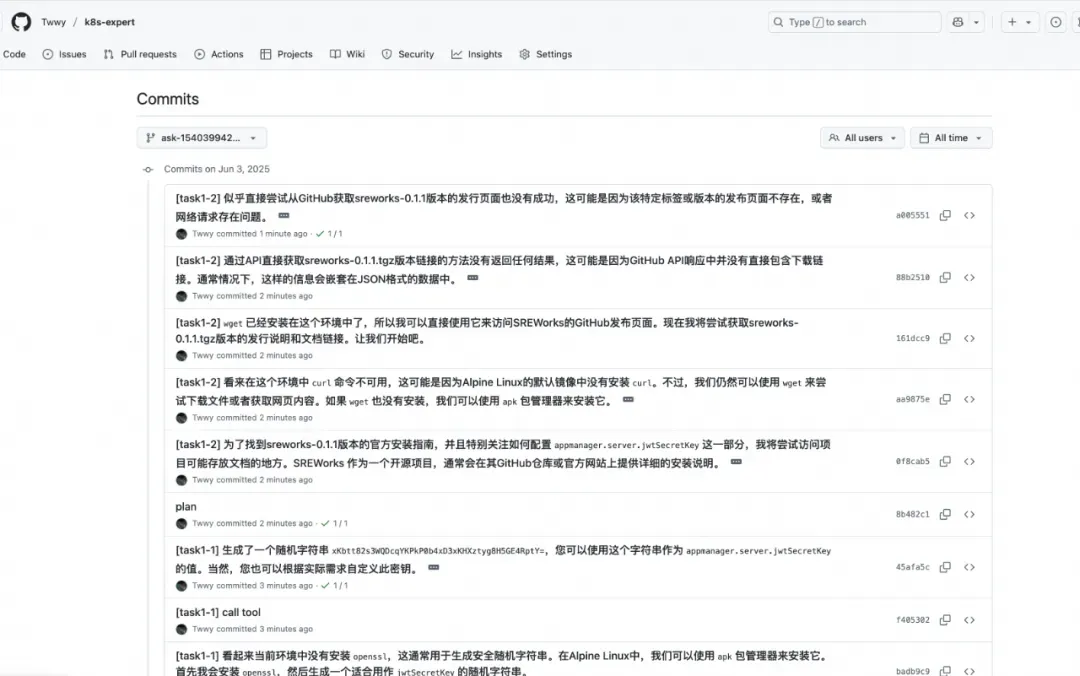Click Twwy author name on commit 161dcc9

202,356
